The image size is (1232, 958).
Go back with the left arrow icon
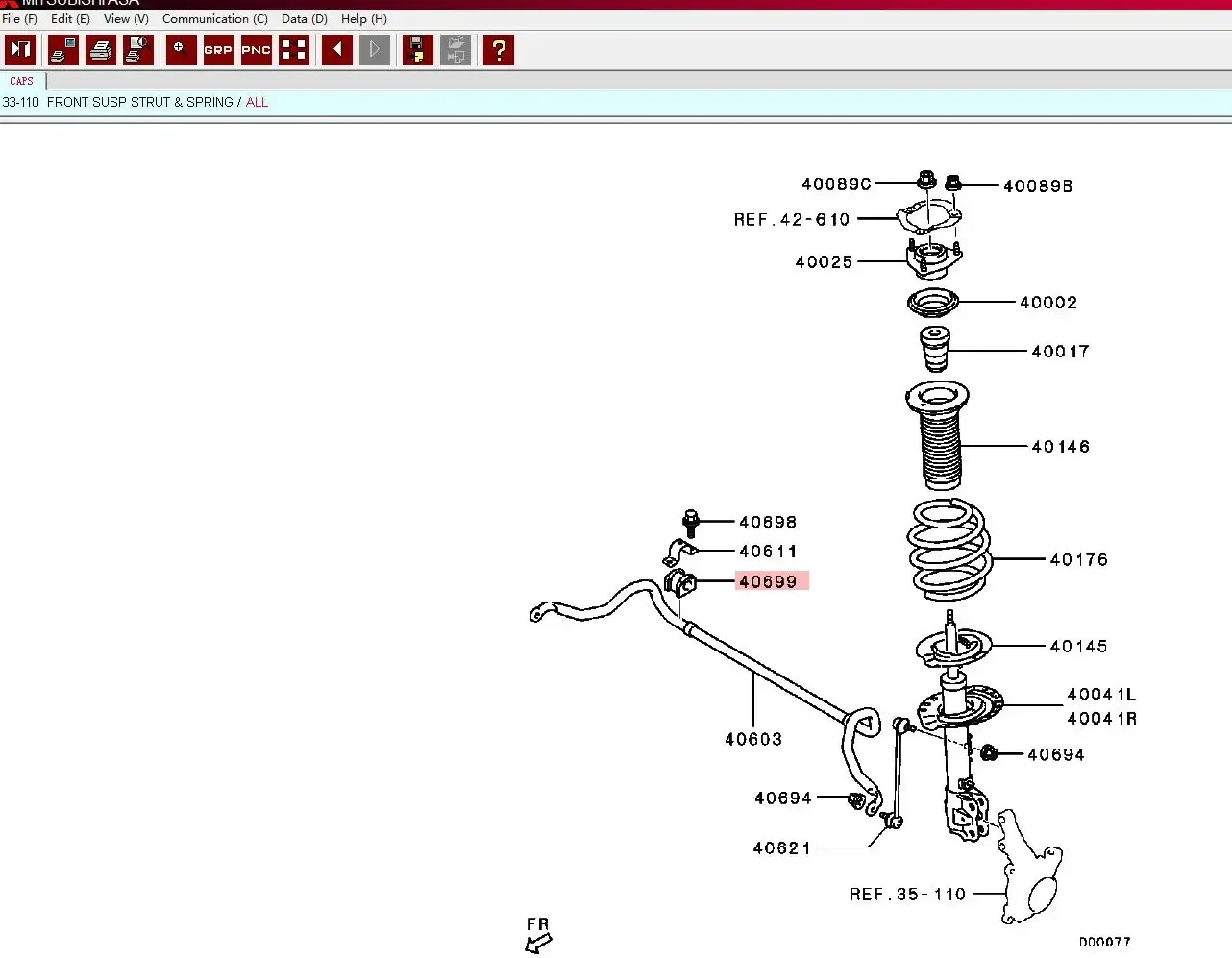[x=337, y=50]
